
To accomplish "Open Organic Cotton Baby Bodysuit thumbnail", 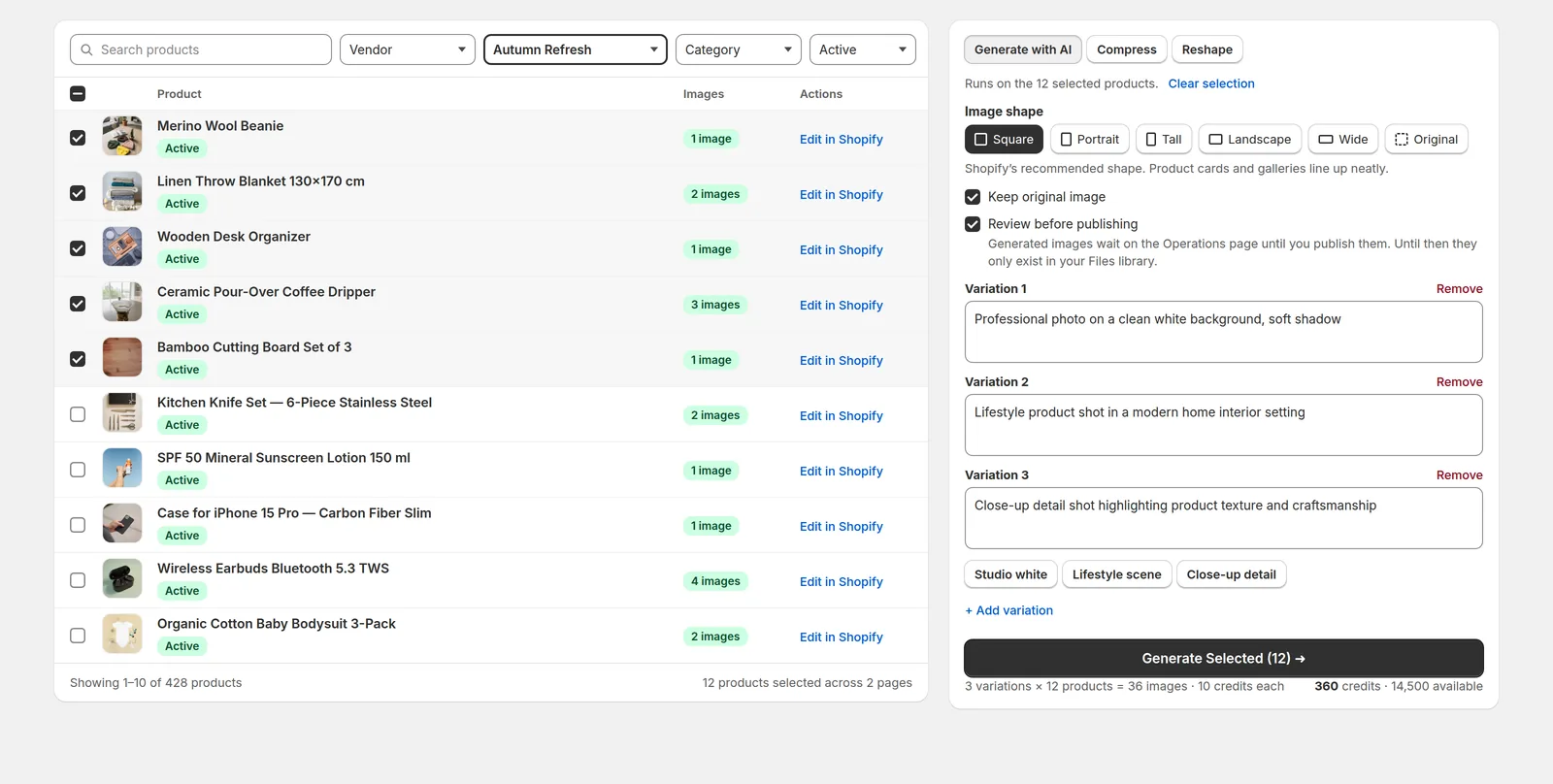I will point(122,635).
